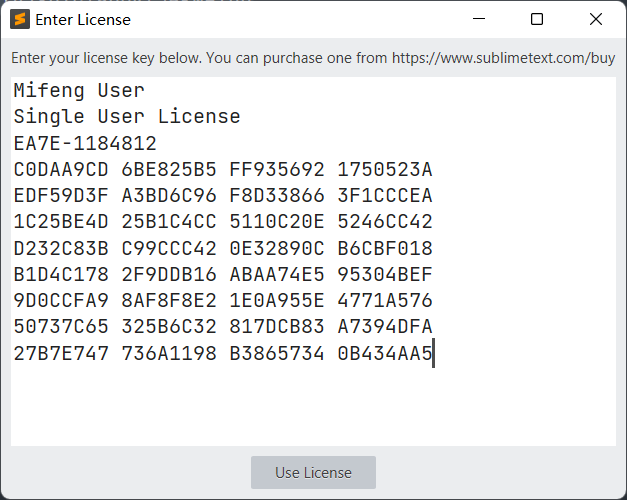Click the 3F1CCCEA key block

(385, 195)
